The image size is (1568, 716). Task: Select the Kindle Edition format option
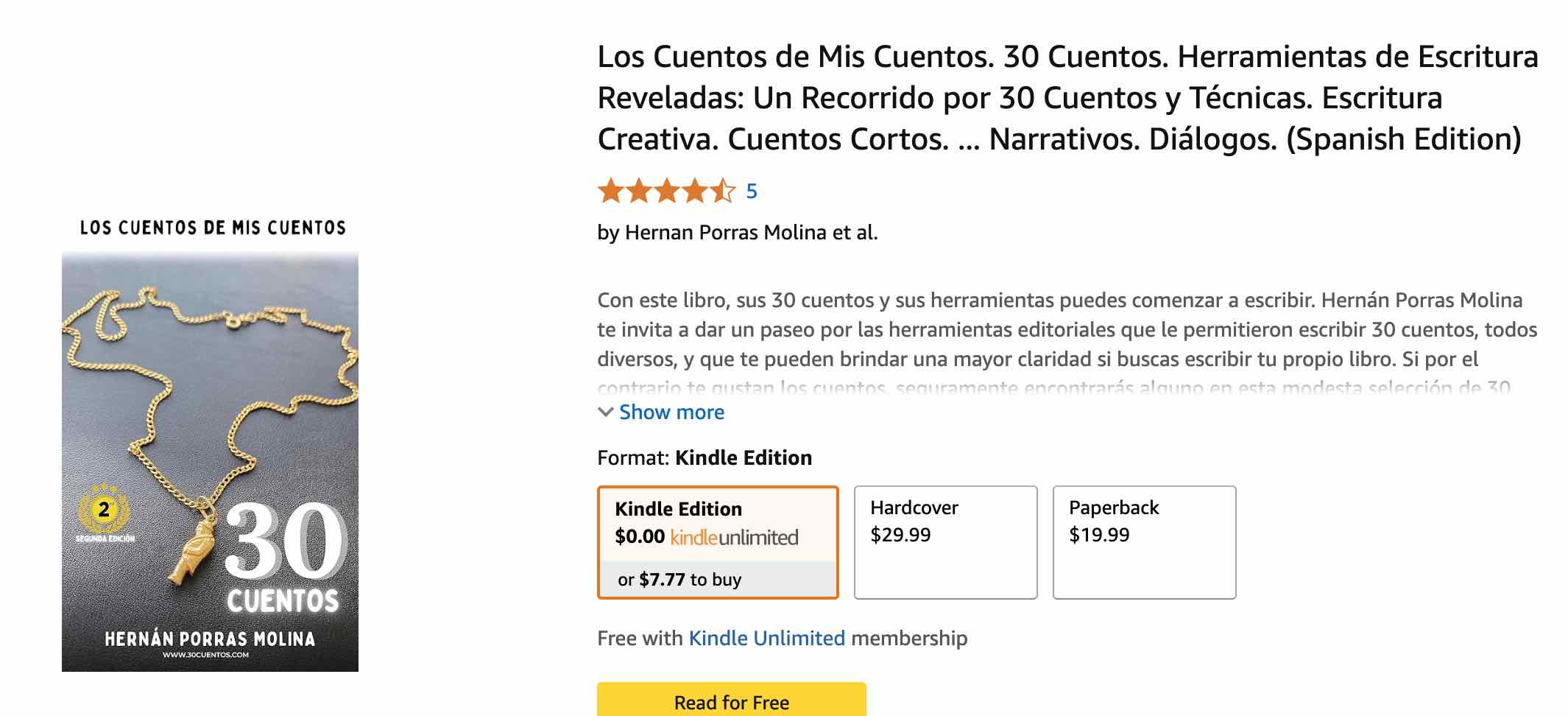pyautogui.click(x=718, y=541)
